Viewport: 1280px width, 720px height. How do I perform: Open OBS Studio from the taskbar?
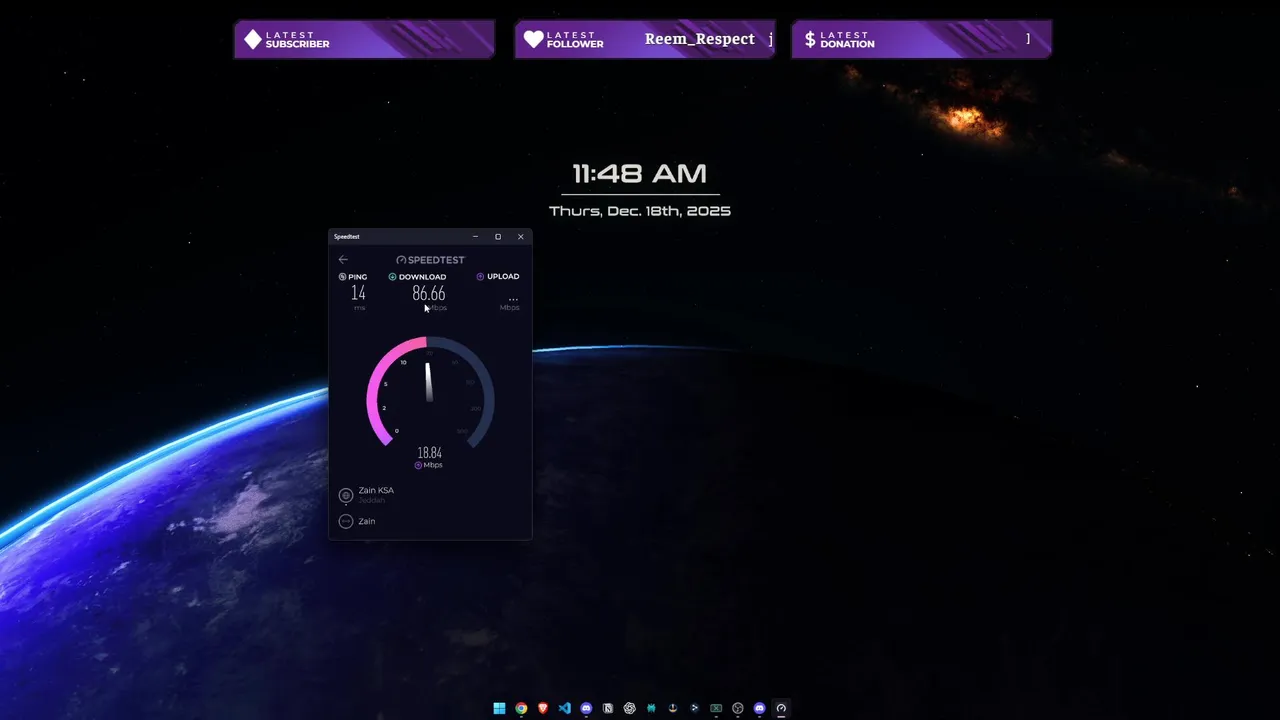coord(738,708)
